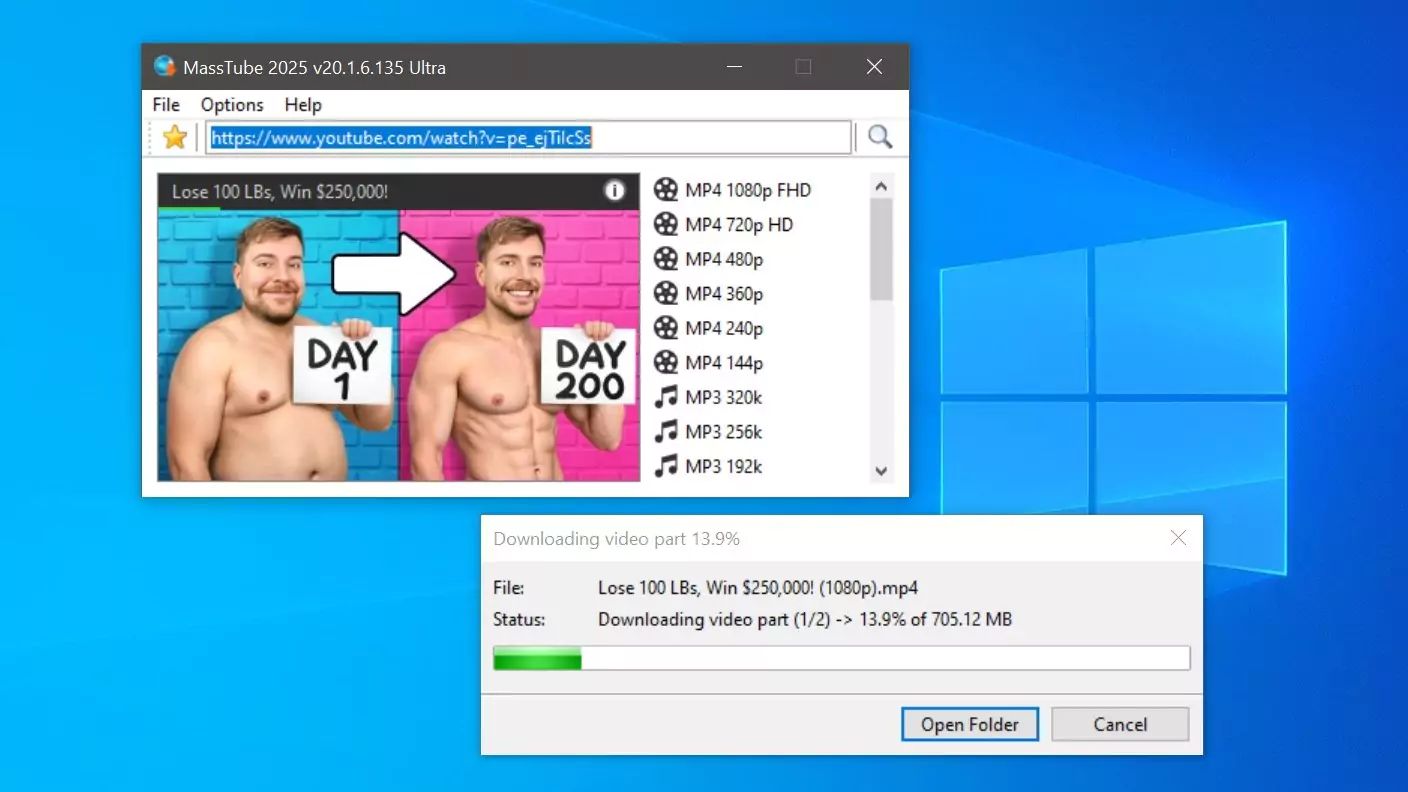Viewport: 1408px width, 792px height.
Task: Select the MP3 192k format text
Action: [x=724, y=466]
